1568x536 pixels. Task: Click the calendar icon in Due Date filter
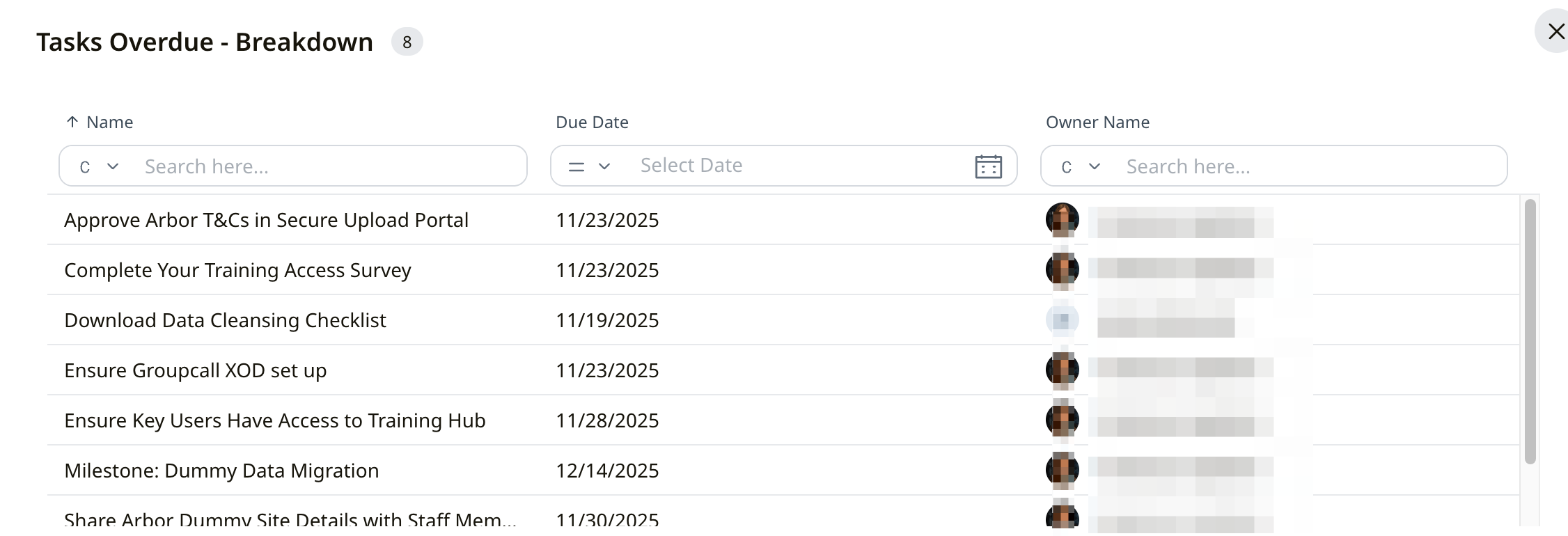pyautogui.click(x=988, y=166)
